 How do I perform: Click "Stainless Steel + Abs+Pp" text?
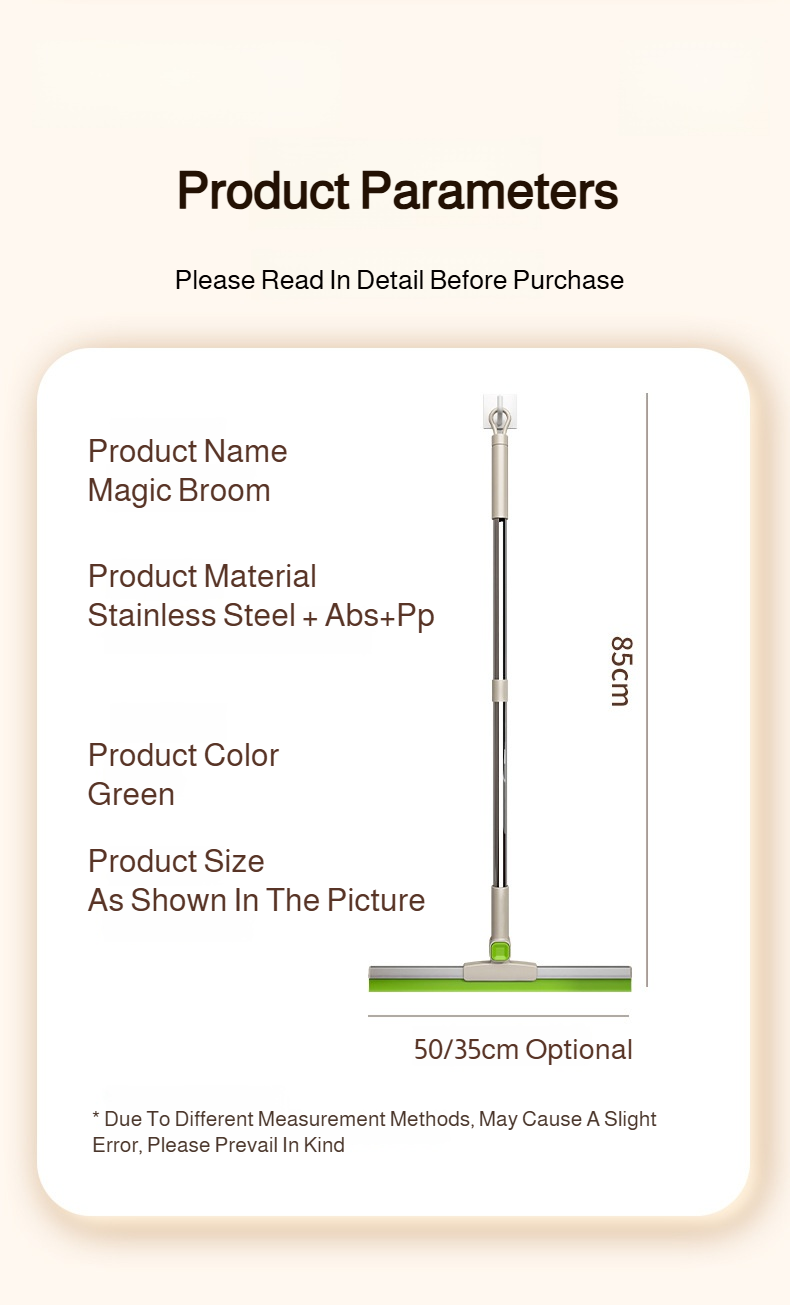(x=261, y=616)
